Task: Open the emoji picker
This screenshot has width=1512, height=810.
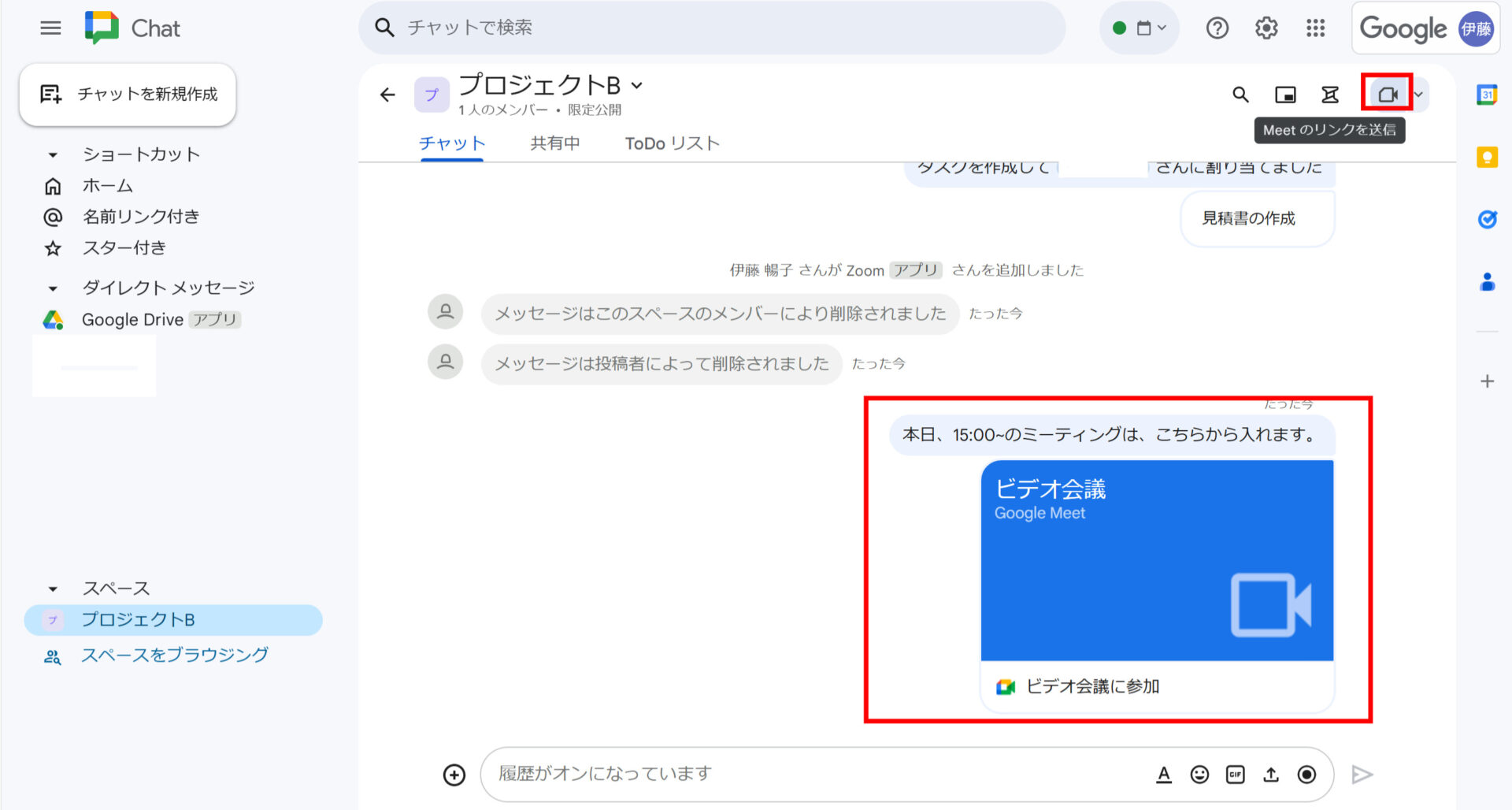Action: click(x=1199, y=775)
